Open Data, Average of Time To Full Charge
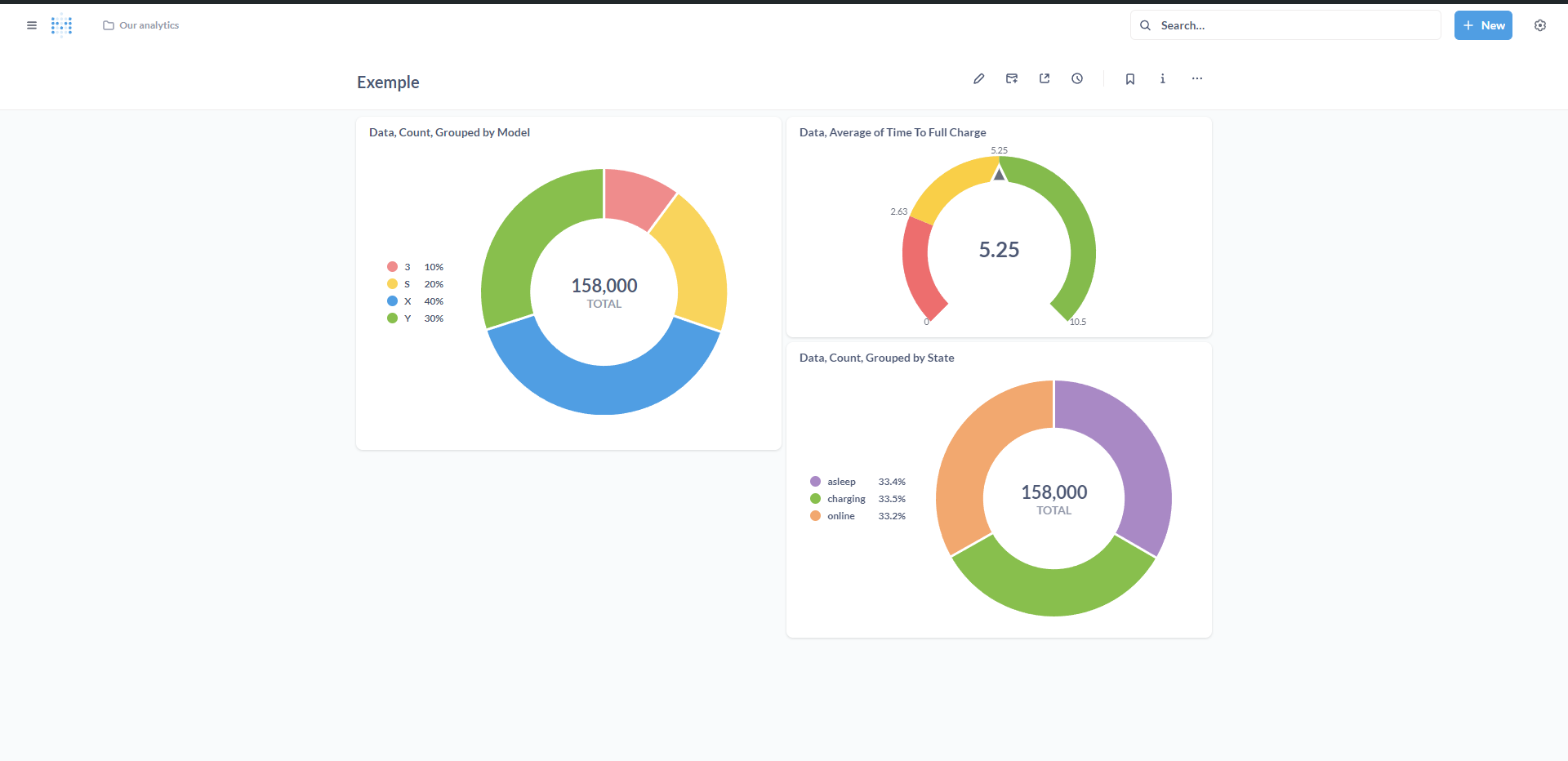 click(893, 132)
